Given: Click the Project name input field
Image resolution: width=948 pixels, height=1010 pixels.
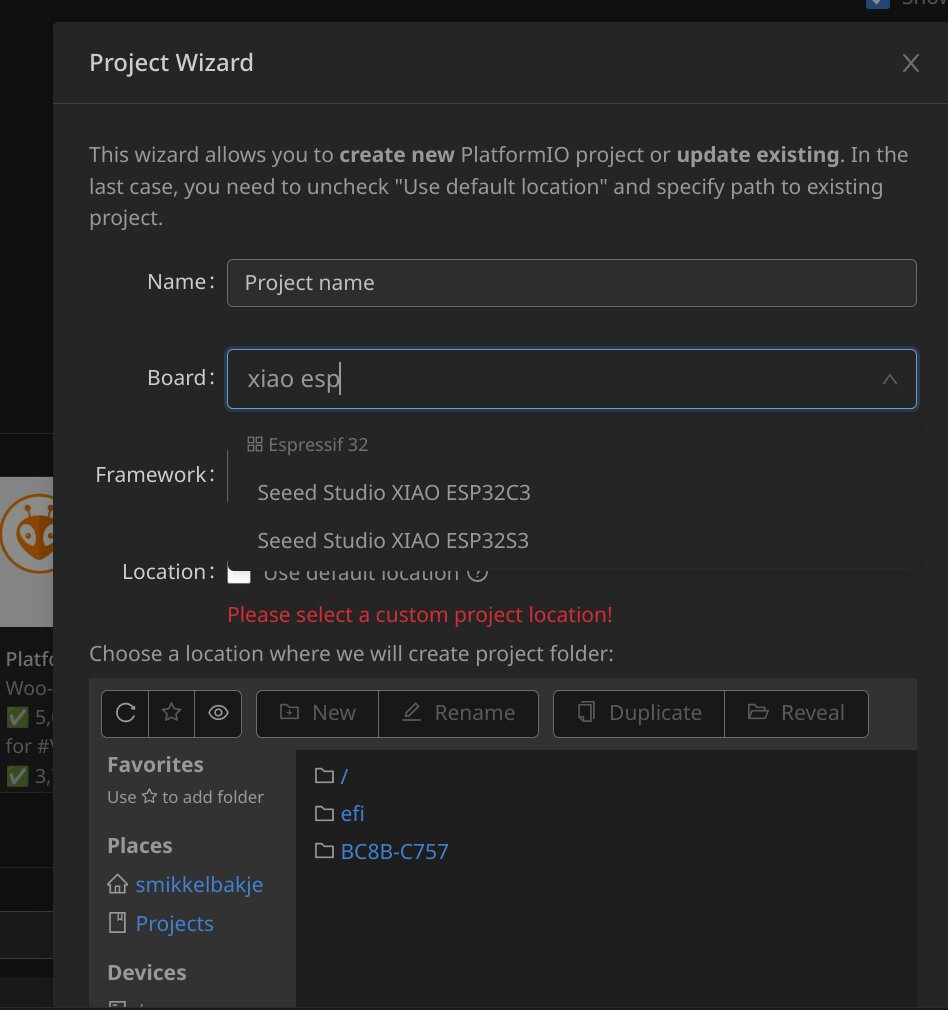Looking at the screenshot, I should coord(571,283).
